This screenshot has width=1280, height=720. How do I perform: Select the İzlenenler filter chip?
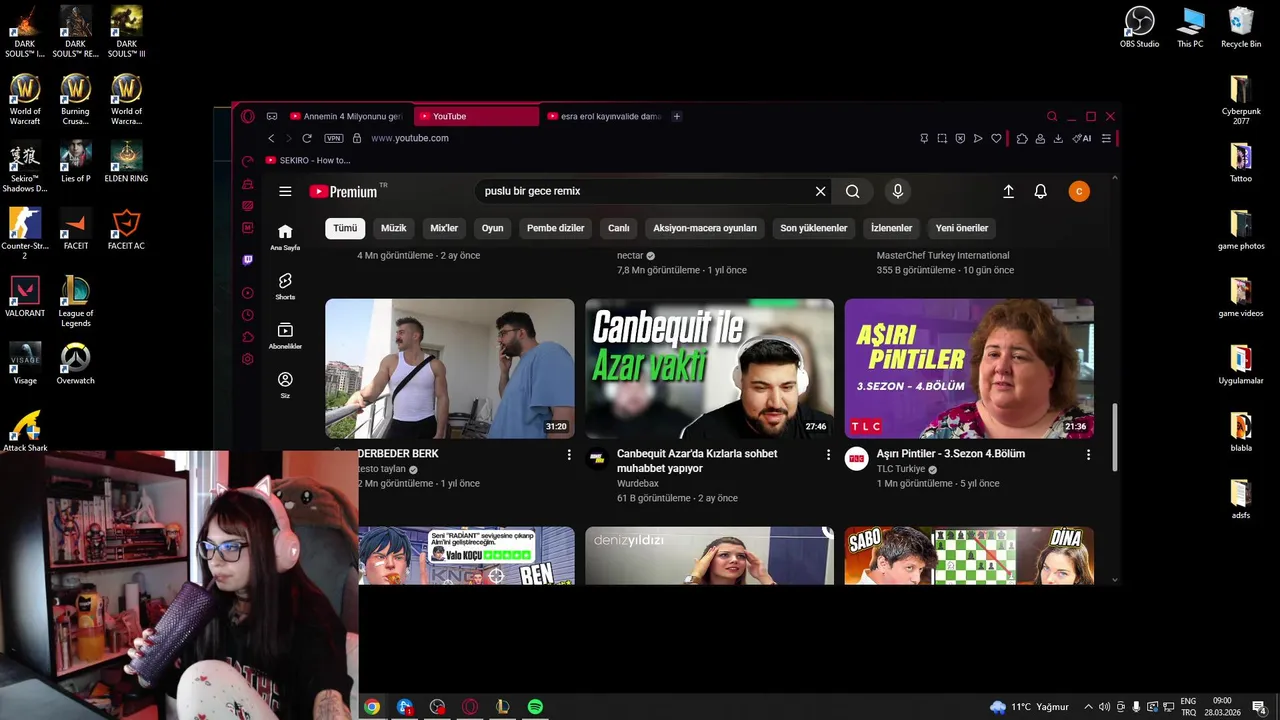coord(892,228)
